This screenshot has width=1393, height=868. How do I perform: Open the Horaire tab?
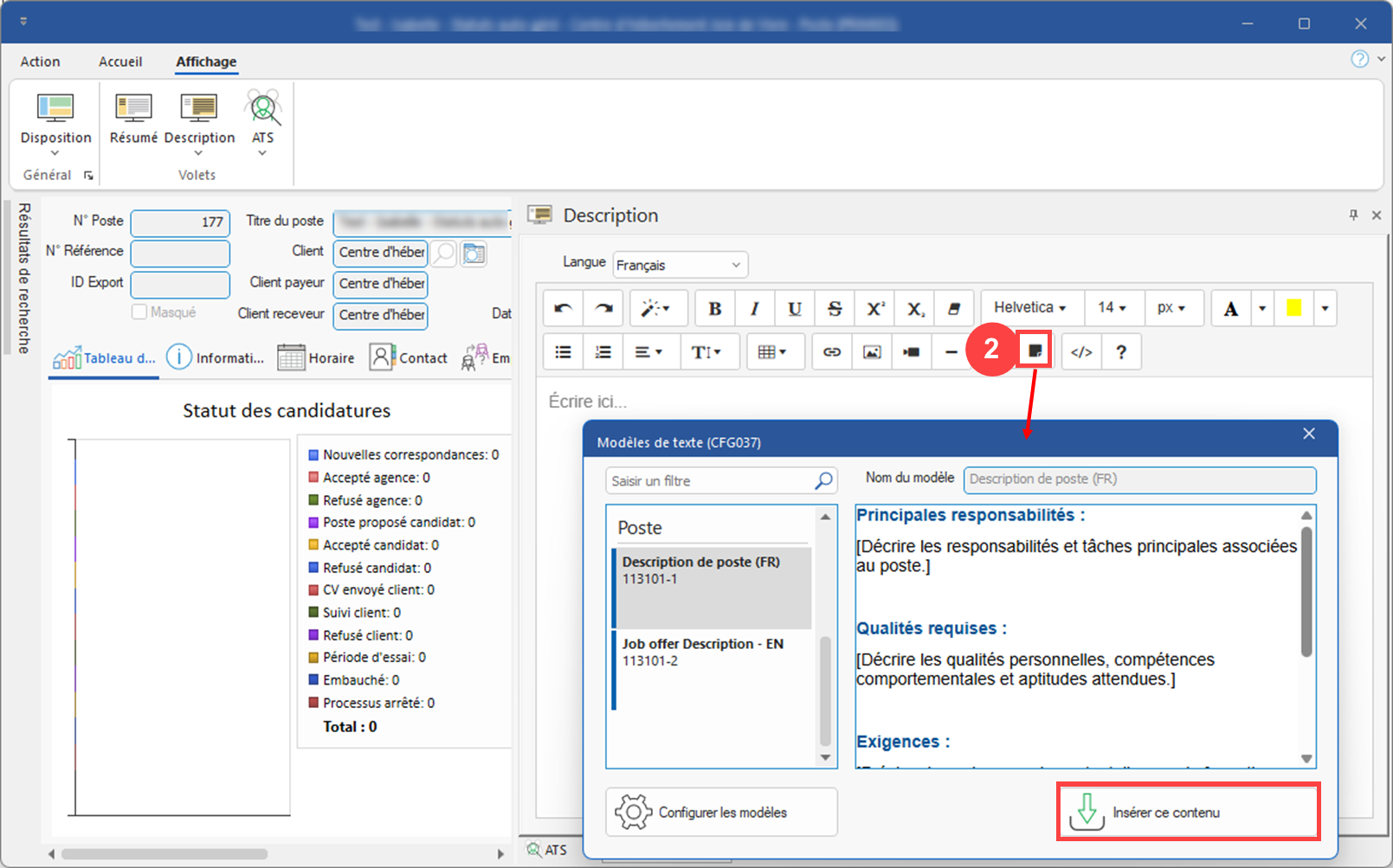(x=316, y=357)
